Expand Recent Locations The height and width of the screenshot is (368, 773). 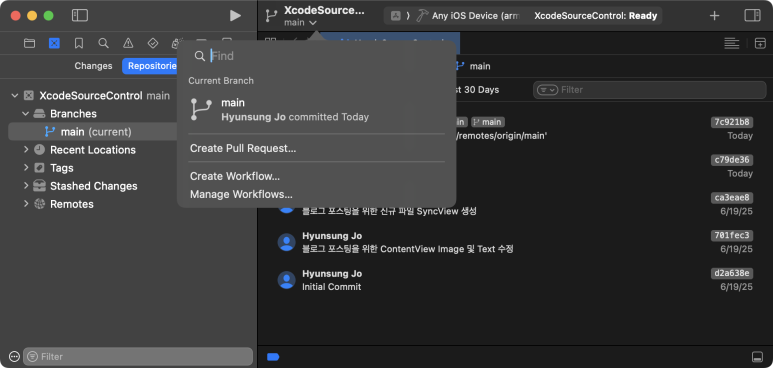point(26,149)
